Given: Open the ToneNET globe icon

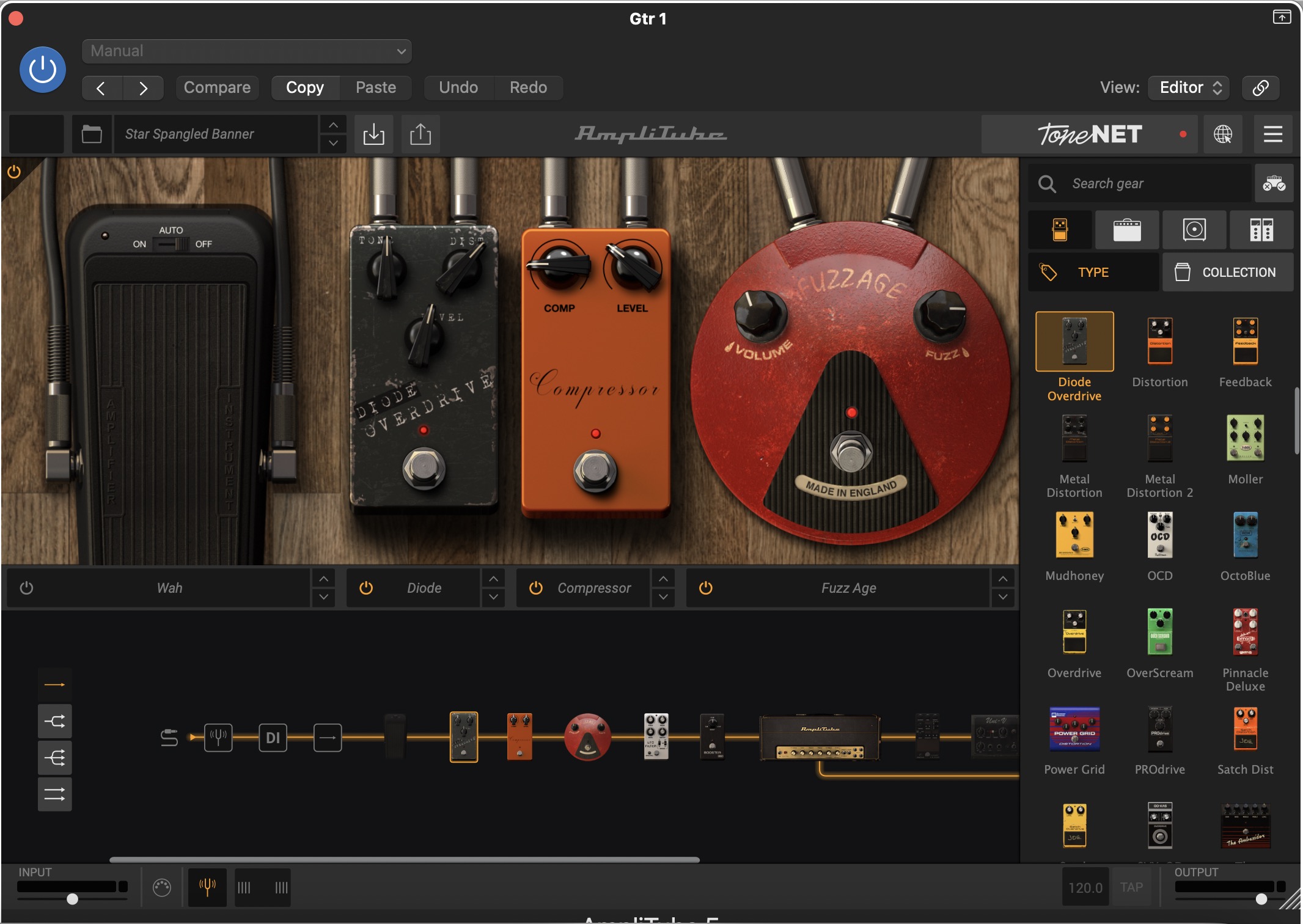Looking at the screenshot, I should pyautogui.click(x=1223, y=134).
